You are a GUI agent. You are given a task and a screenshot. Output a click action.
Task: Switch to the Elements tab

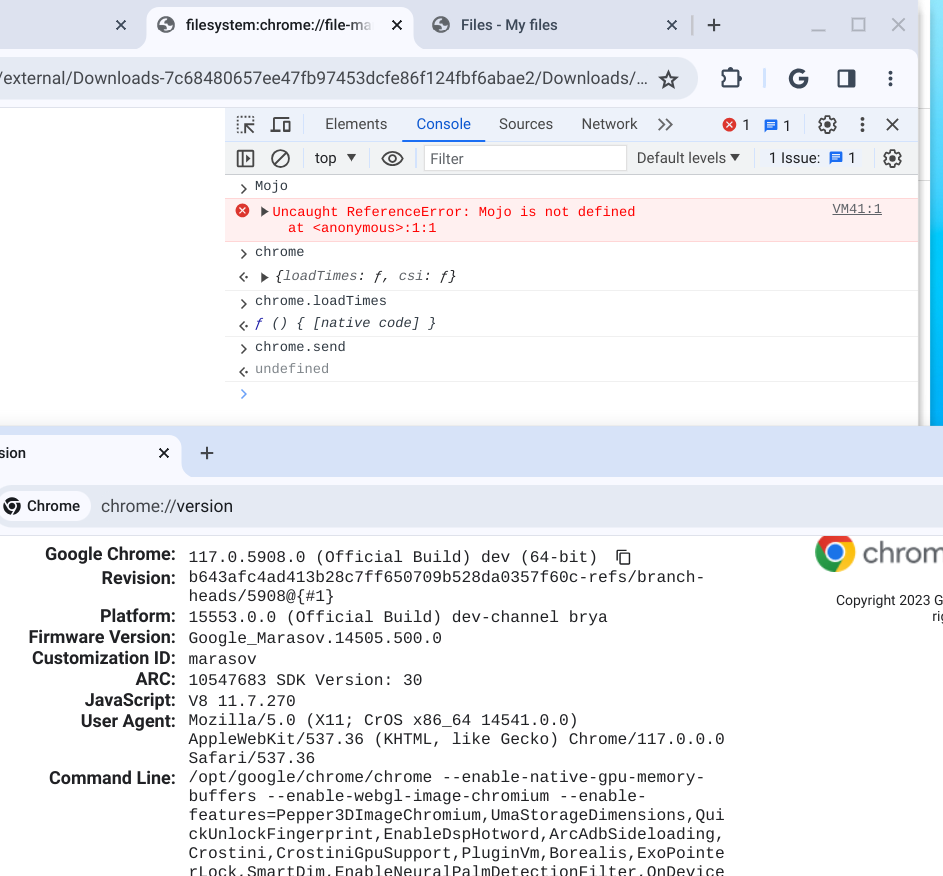356,124
